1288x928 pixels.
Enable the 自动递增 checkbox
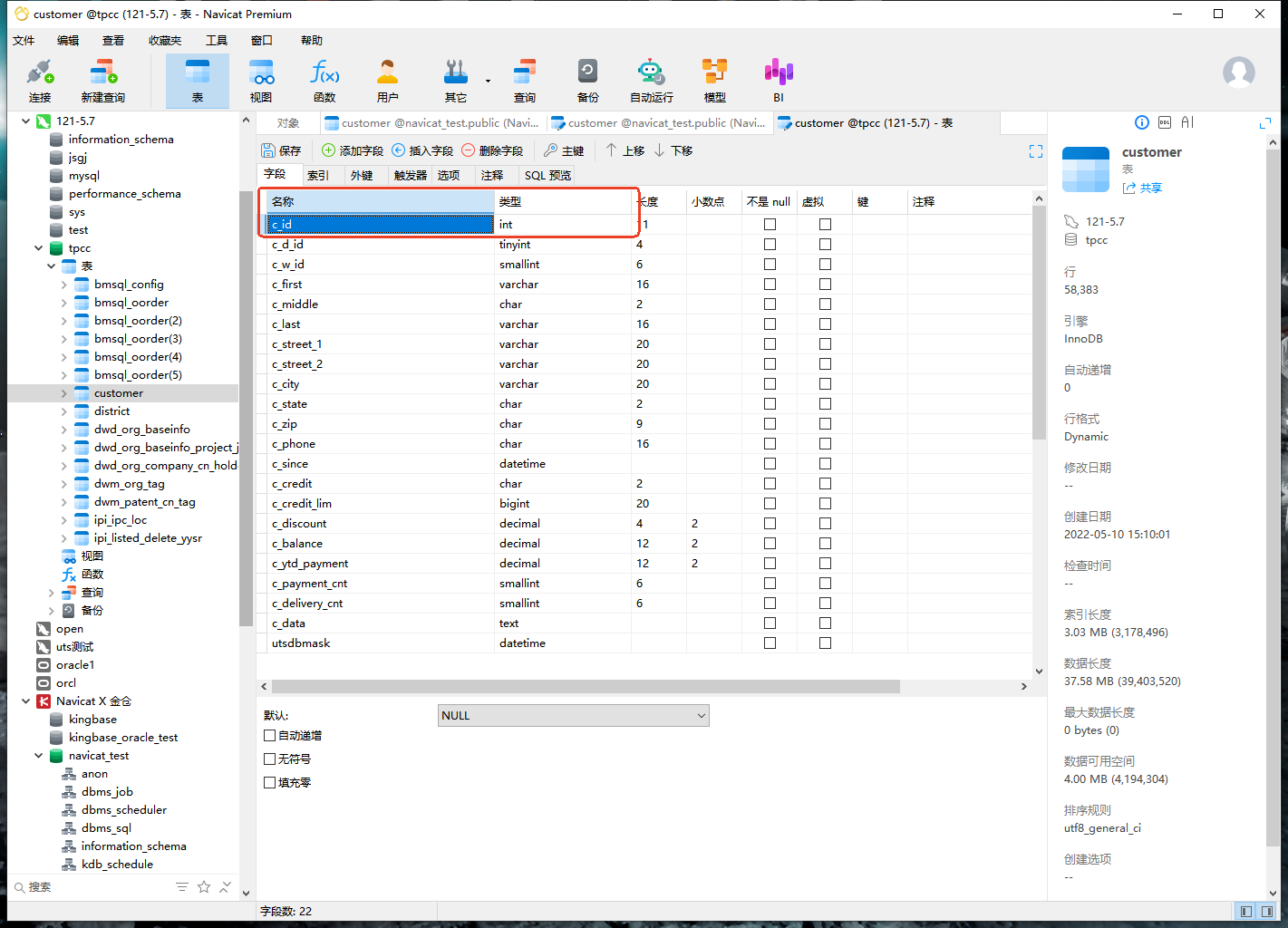(269, 735)
